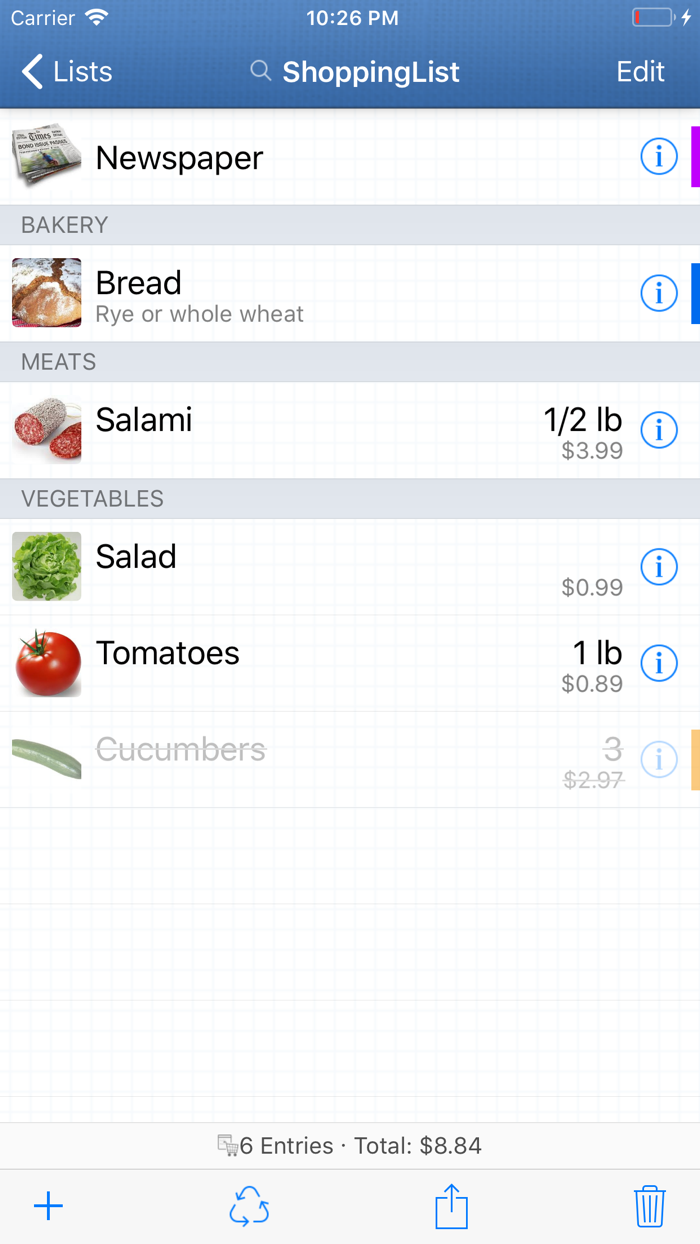Open the share sheet icon
This screenshot has height=1244, width=700.
[x=450, y=1206]
